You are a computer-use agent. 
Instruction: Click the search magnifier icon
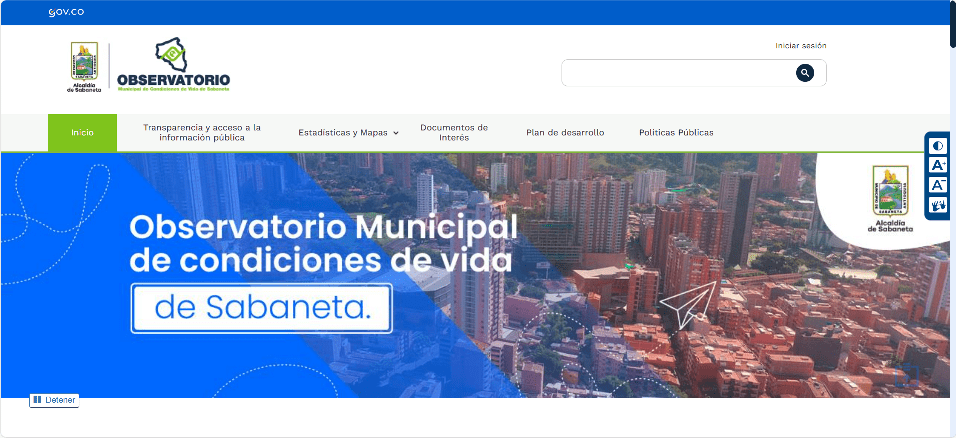tap(804, 73)
